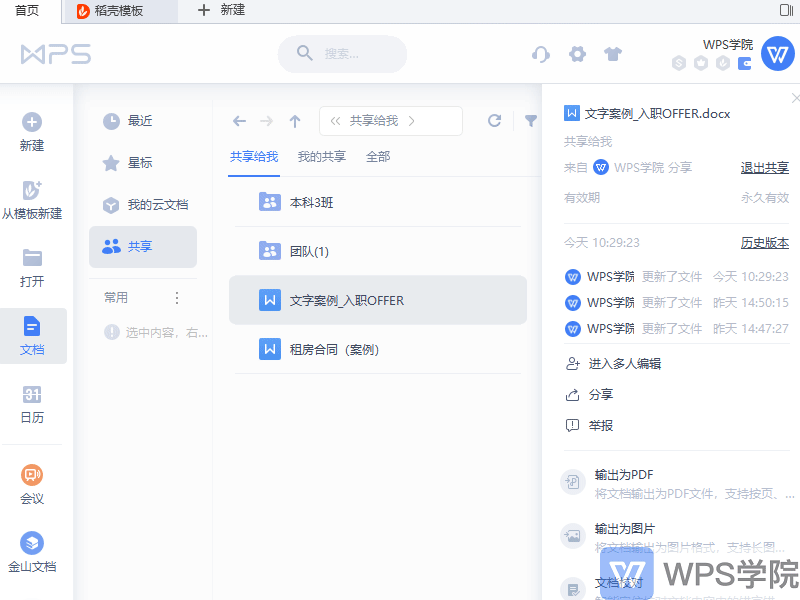The image size is (800, 600).
Task: Click the 举报 option text
Action: point(601,426)
